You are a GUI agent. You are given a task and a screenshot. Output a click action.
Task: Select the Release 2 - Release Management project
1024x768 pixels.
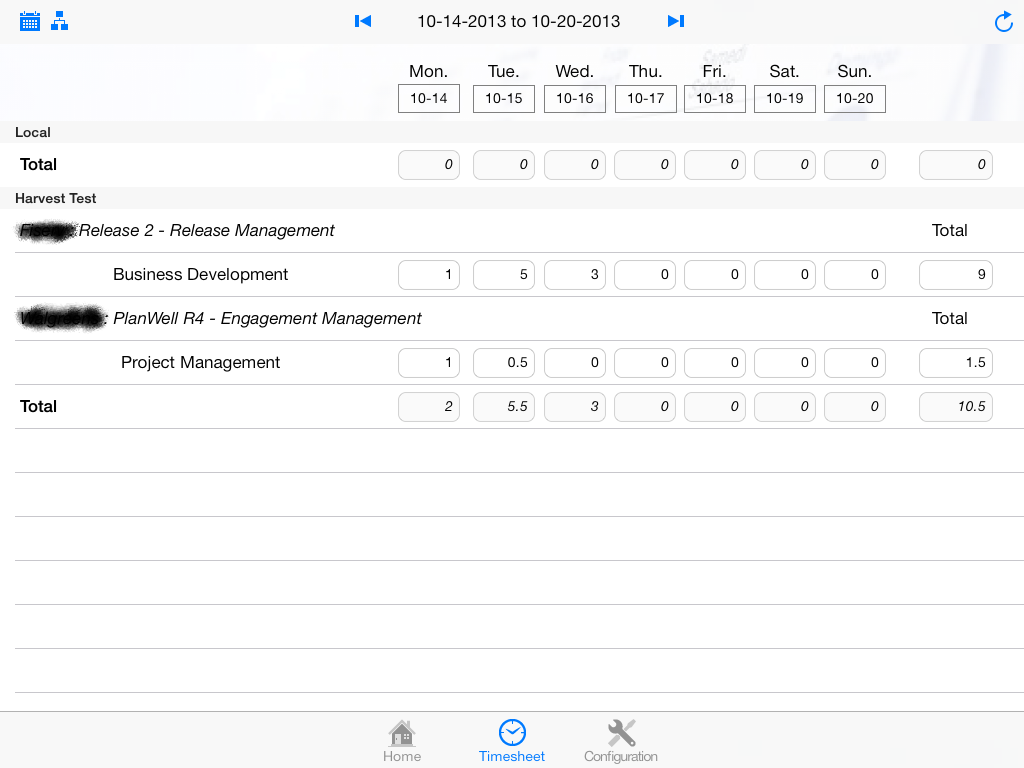pos(206,231)
